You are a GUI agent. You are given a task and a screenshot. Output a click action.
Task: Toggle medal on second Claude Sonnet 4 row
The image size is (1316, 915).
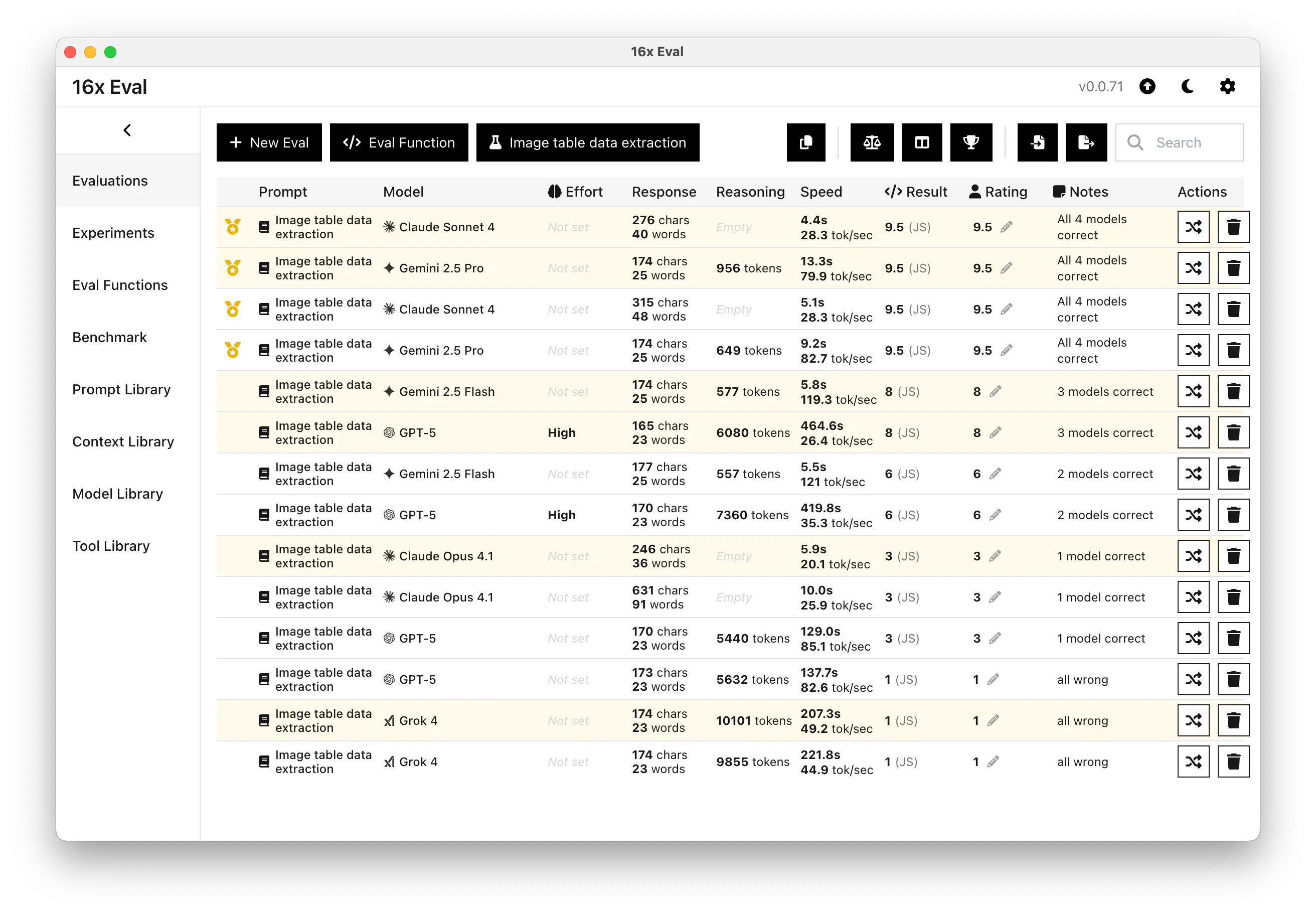pos(233,309)
